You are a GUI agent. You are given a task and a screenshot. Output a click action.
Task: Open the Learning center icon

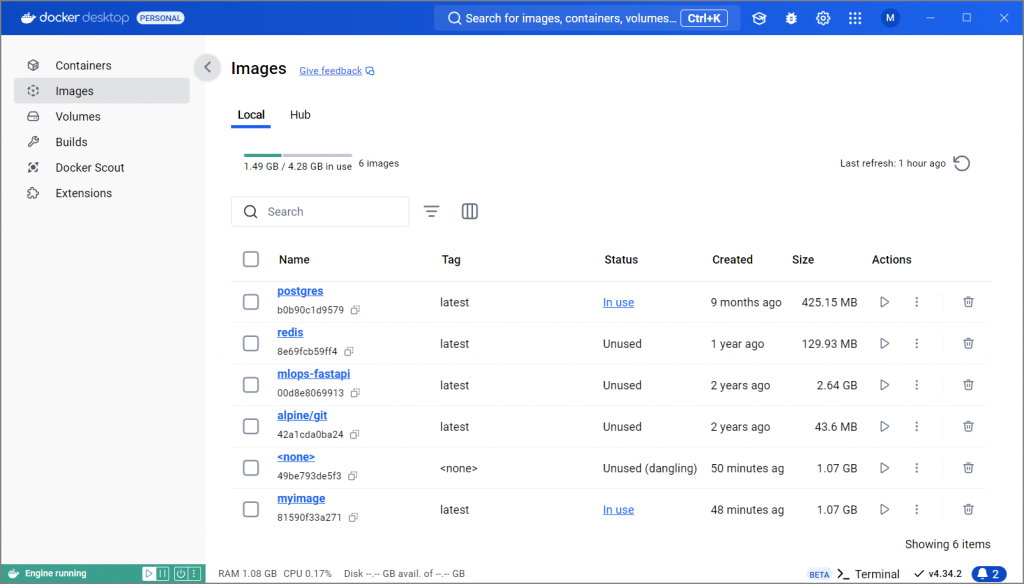coord(759,18)
